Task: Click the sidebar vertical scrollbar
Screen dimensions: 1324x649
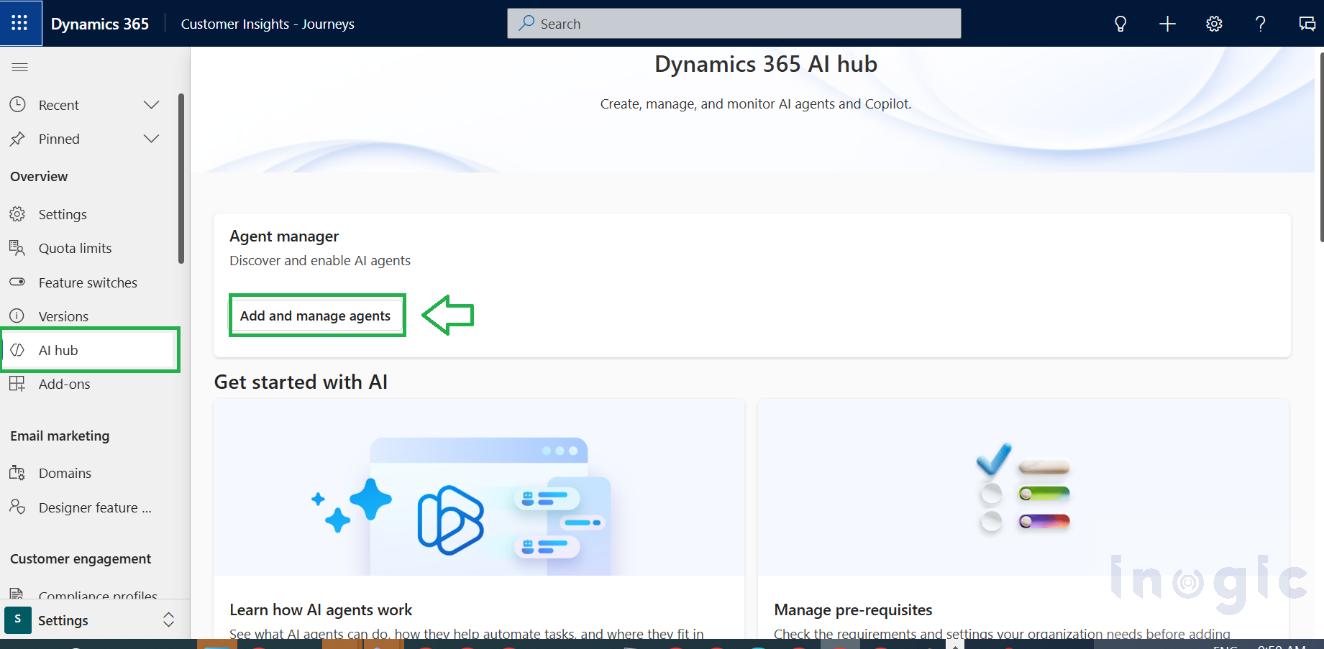Action: [181, 178]
